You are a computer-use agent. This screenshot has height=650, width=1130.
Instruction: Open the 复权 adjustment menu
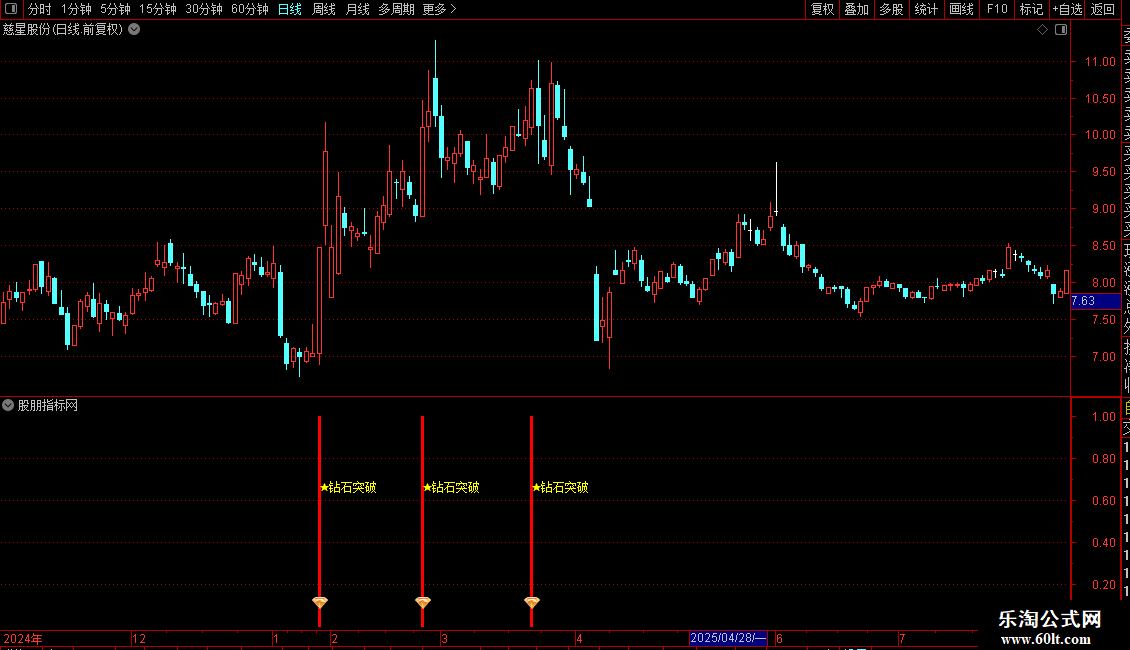[822, 9]
